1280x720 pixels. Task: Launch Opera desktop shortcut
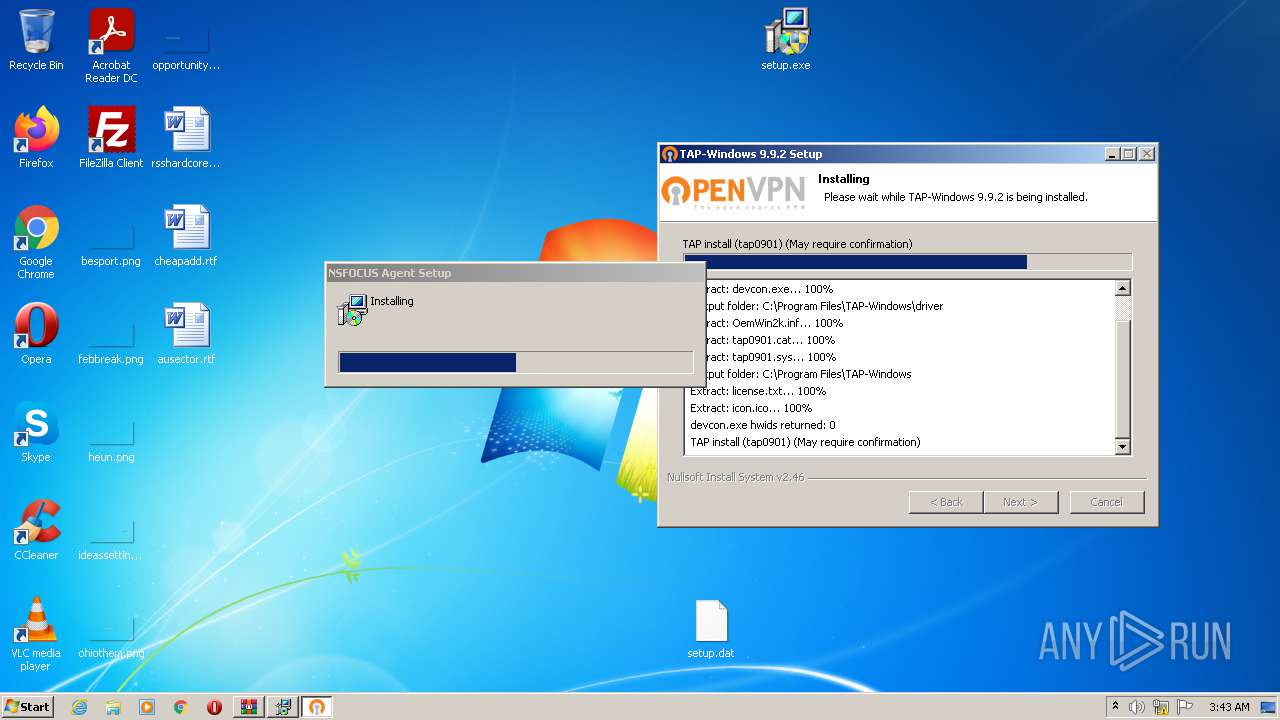click(36, 333)
